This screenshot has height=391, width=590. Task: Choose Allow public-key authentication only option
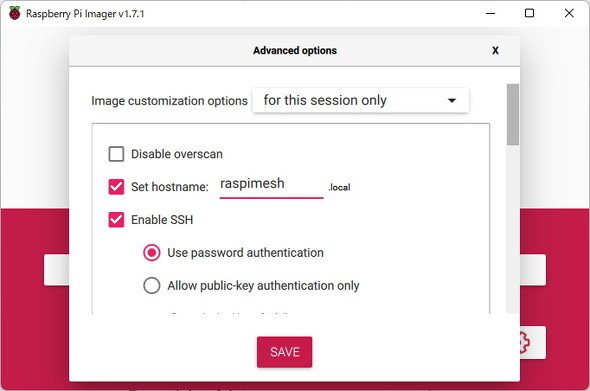pos(152,286)
